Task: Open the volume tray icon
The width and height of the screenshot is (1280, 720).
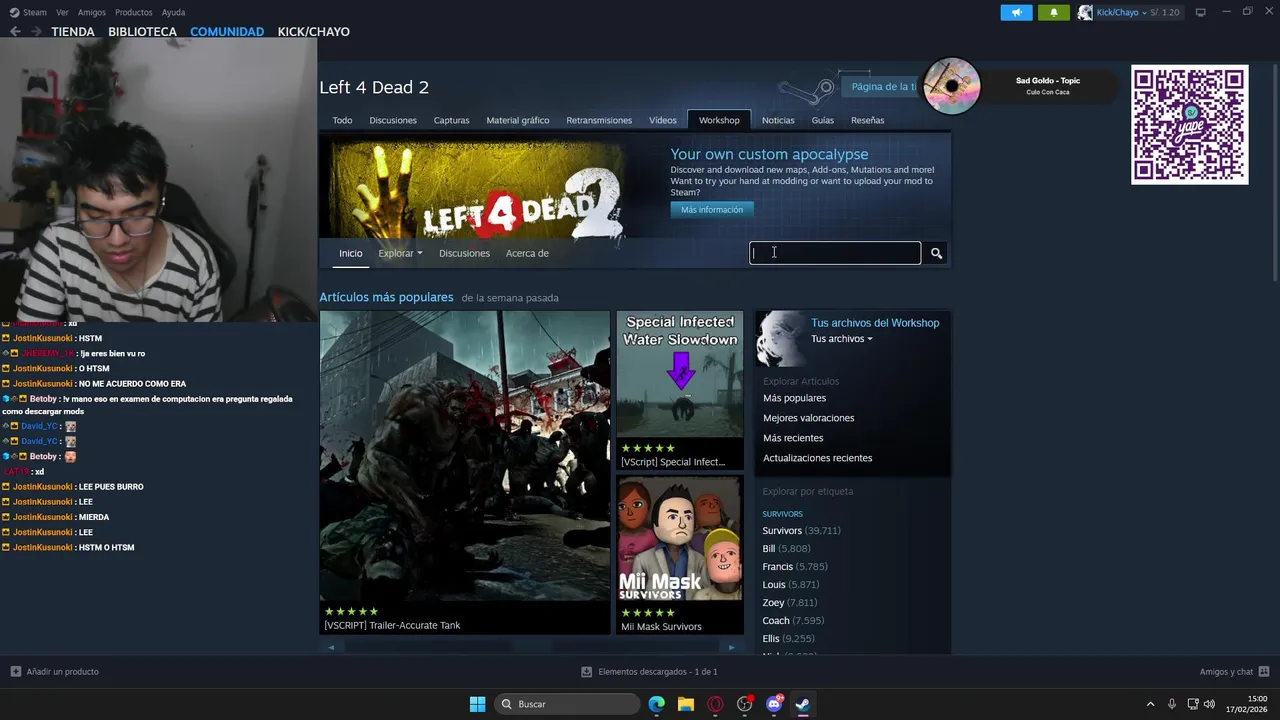Action: tap(1209, 704)
